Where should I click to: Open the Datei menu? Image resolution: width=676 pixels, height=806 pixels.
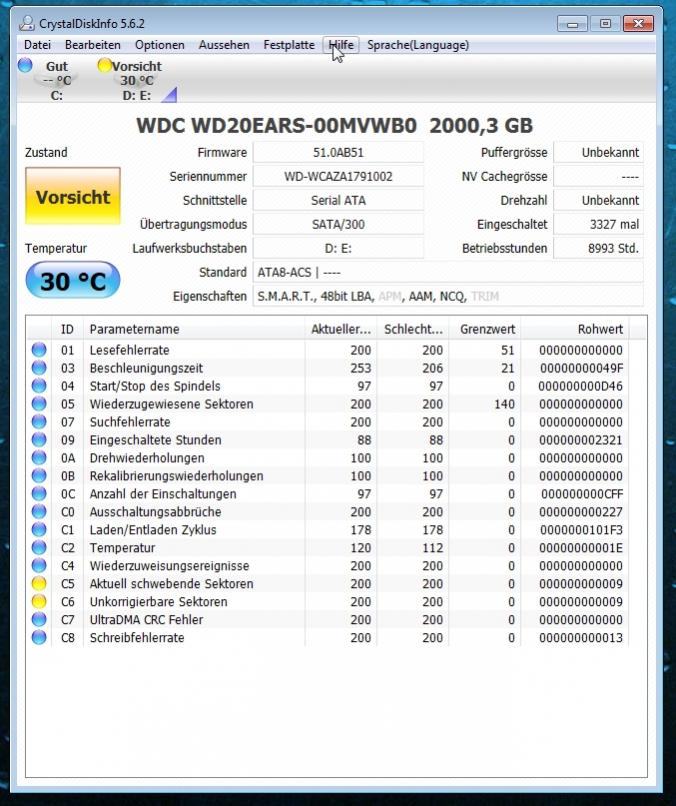pyautogui.click(x=37, y=45)
